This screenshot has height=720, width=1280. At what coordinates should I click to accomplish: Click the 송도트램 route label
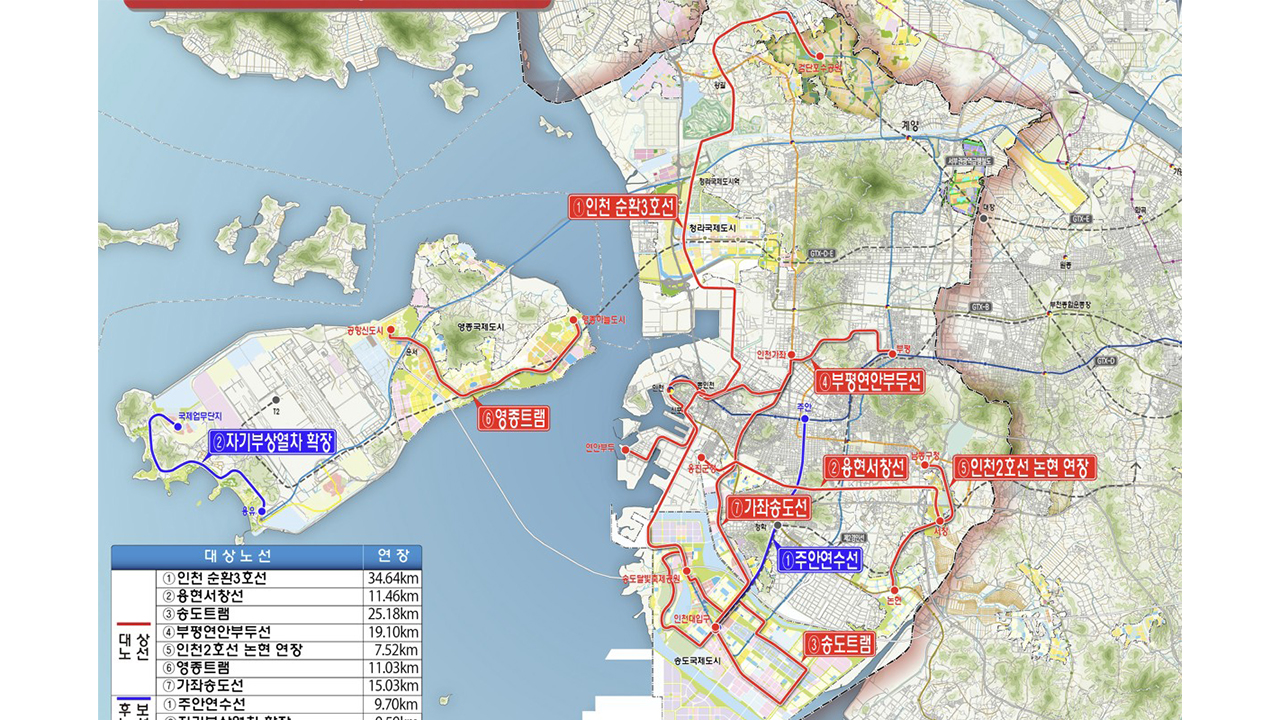tap(840, 643)
